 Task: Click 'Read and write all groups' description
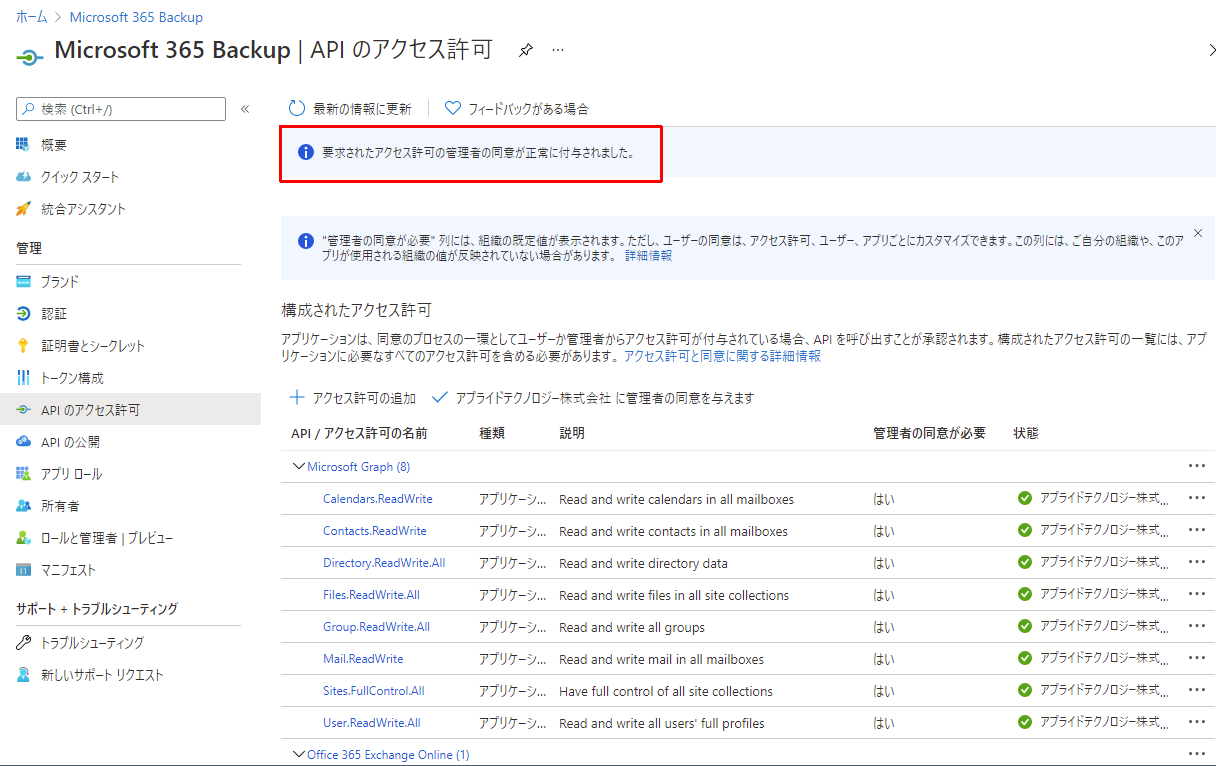(x=632, y=627)
